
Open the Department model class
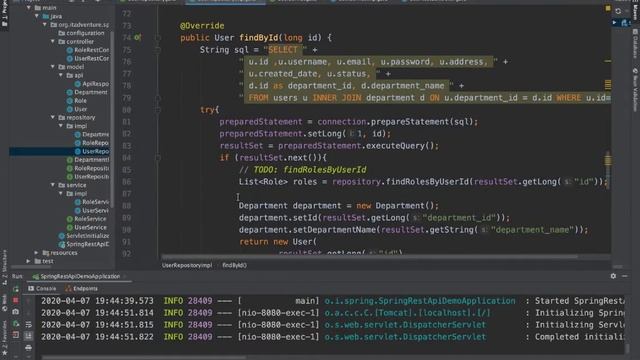pyautogui.click(x=87, y=92)
